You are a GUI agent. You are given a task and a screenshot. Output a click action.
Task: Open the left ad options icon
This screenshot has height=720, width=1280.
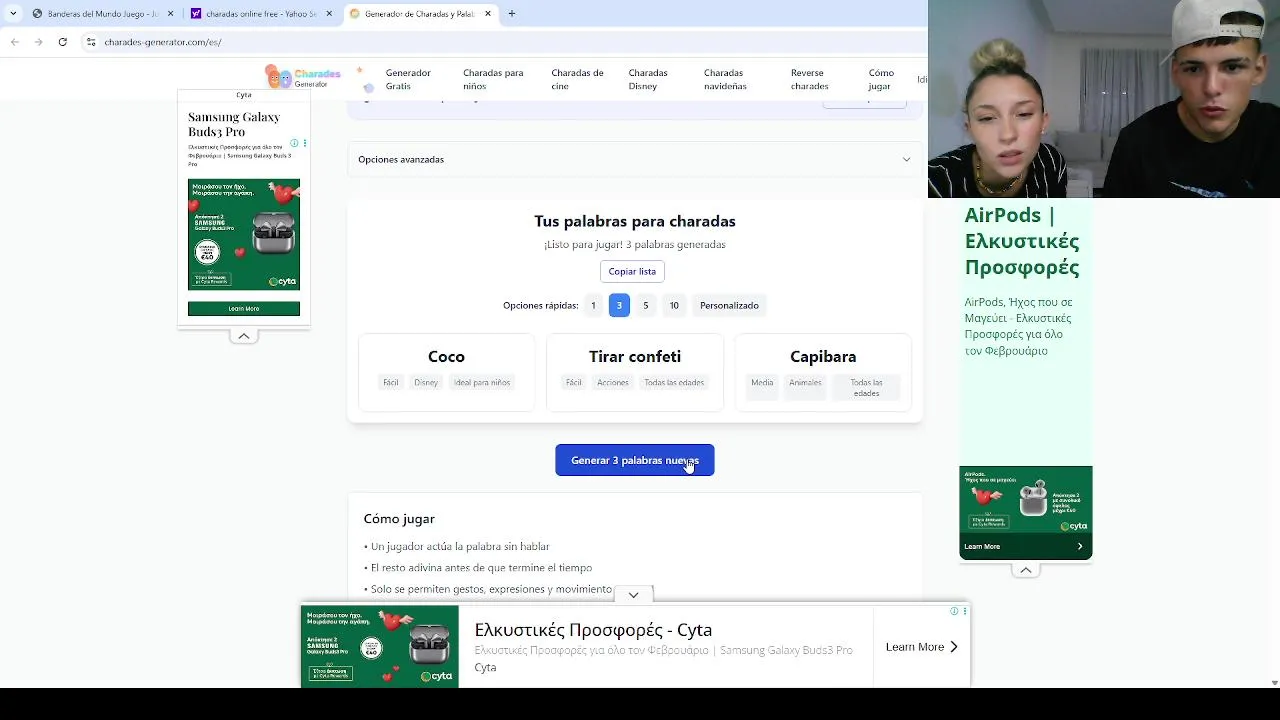coord(304,144)
